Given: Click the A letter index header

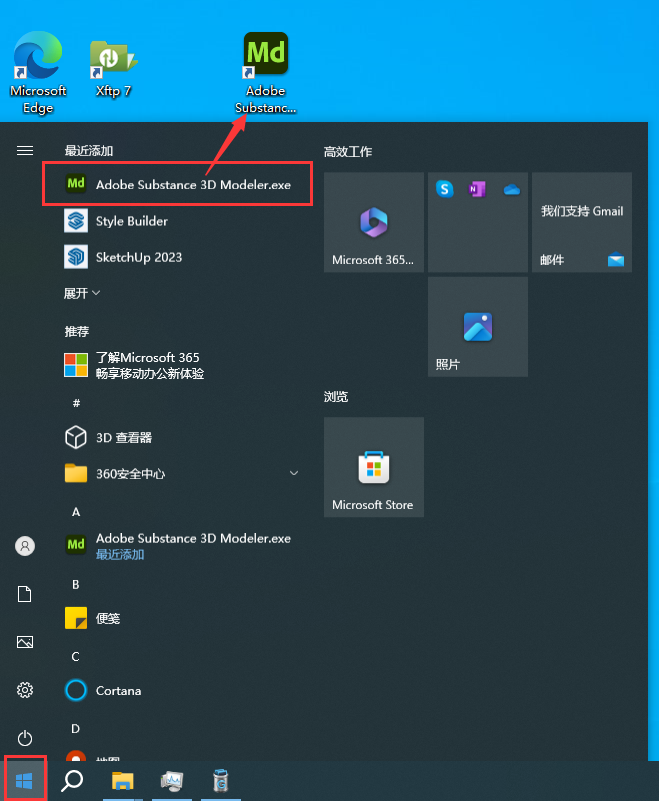Looking at the screenshot, I should pyautogui.click(x=76, y=512).
